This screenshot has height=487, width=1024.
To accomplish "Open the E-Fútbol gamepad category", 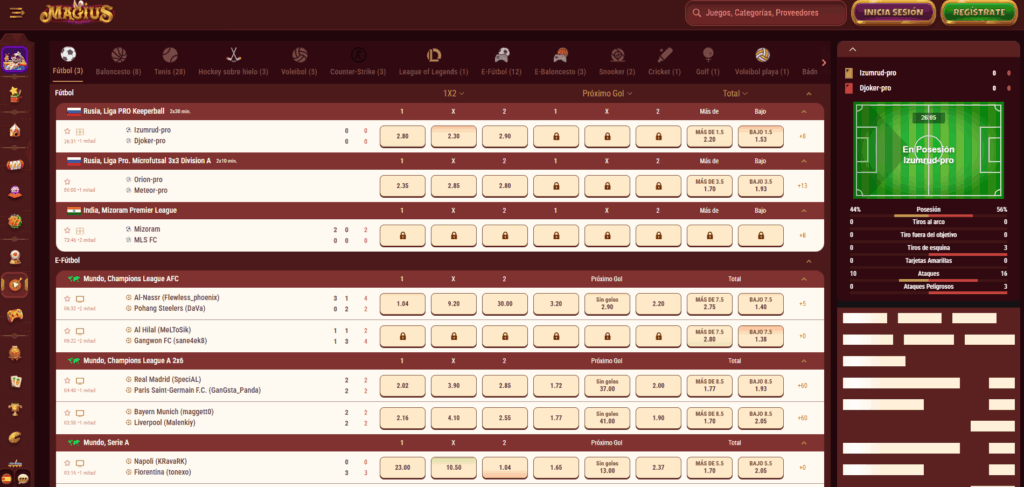I will tap(501, 55).
